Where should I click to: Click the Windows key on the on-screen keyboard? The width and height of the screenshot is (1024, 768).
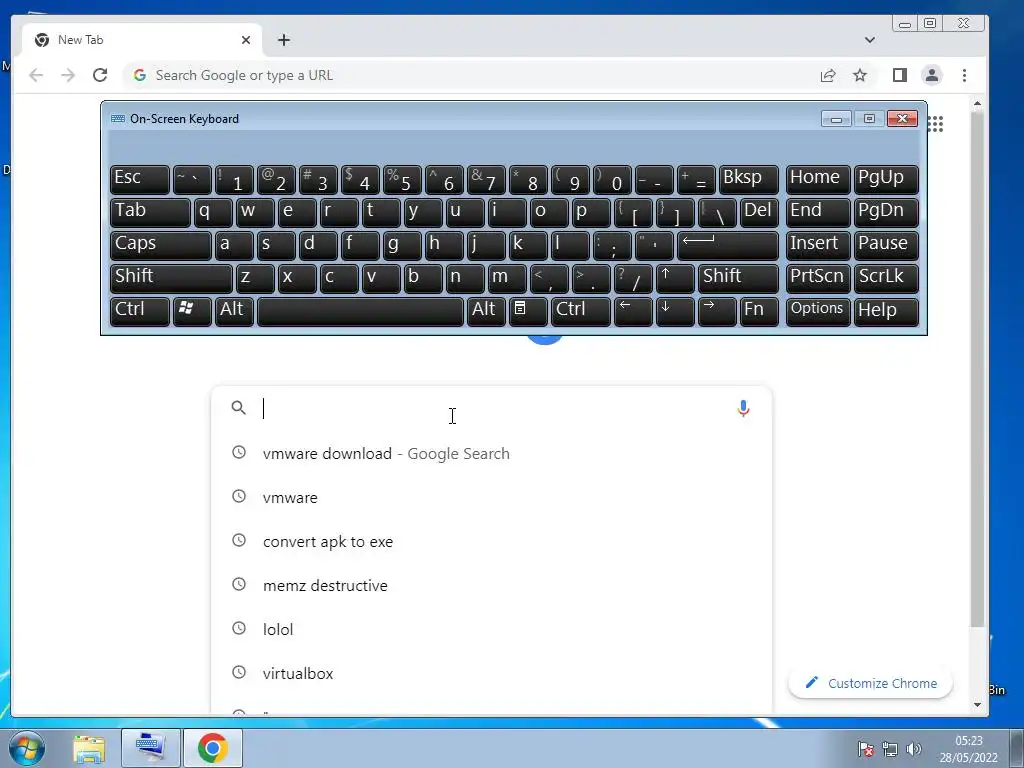coord(192,311)
